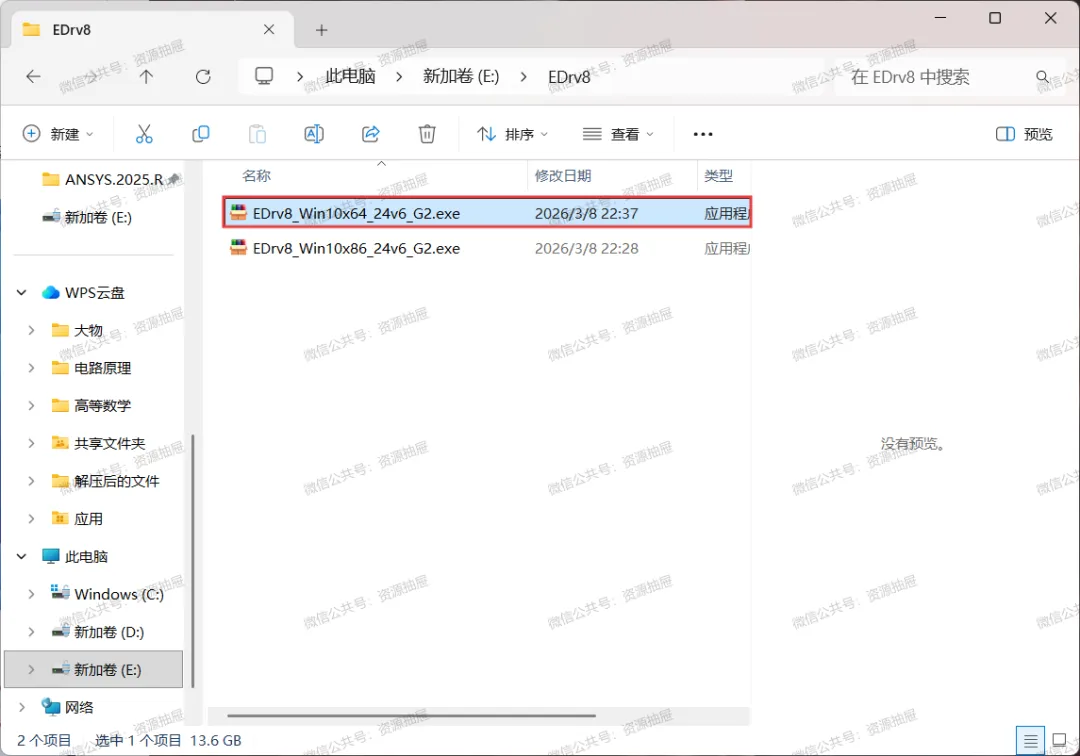1080x756 pixels.
Task: Click the Rename icon in toolbar
Action: coord(314,134)
